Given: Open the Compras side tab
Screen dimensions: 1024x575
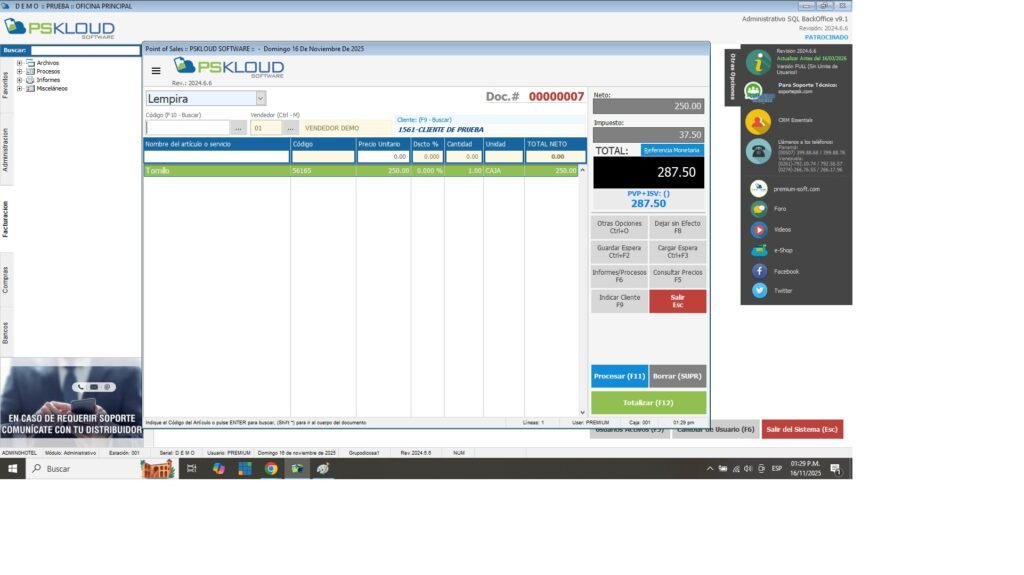Looking at the screenshot, I should 5,279.
